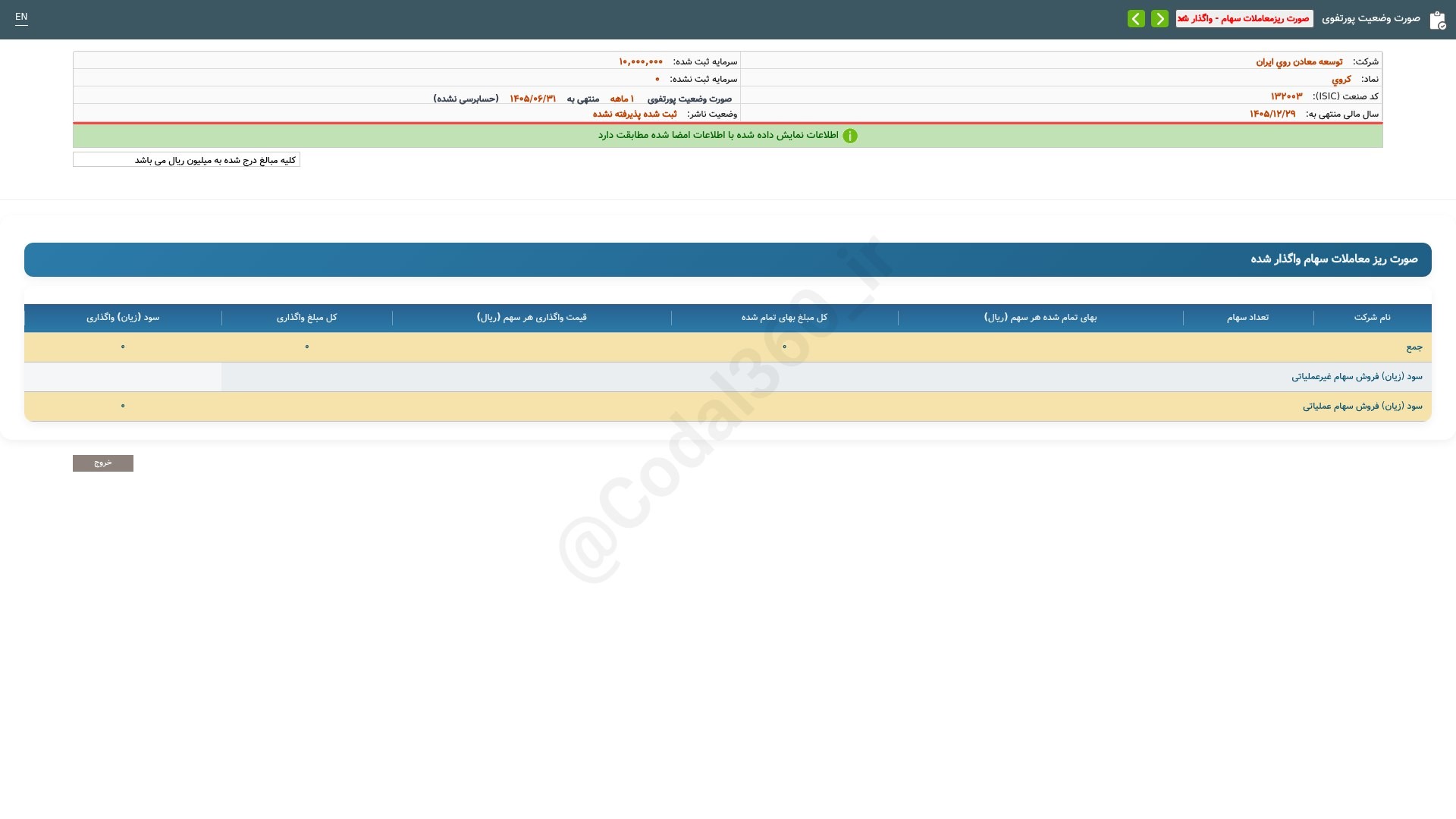Click the 'کل مبلغ واگذاری' column header

pyautogui.click(x=306, y=318)
